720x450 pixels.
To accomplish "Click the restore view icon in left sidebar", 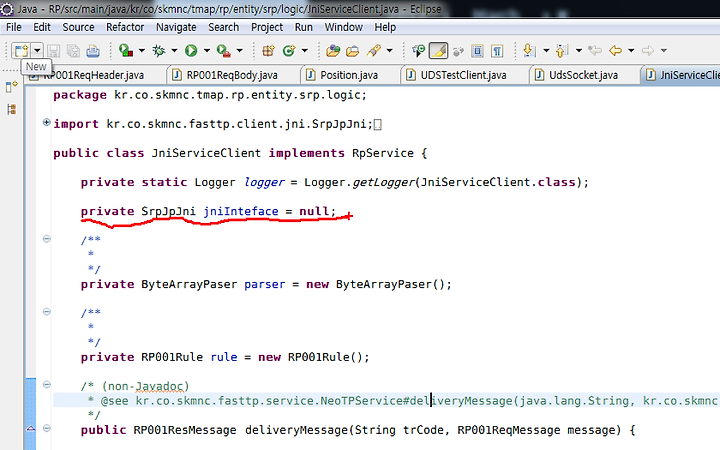I will pyautogui.click(x=11, y=86).
